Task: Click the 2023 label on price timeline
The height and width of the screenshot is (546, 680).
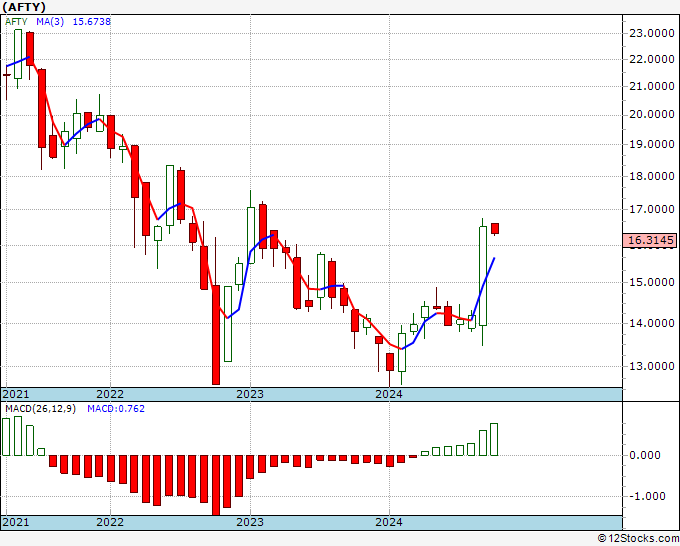Action: [250, 394]
